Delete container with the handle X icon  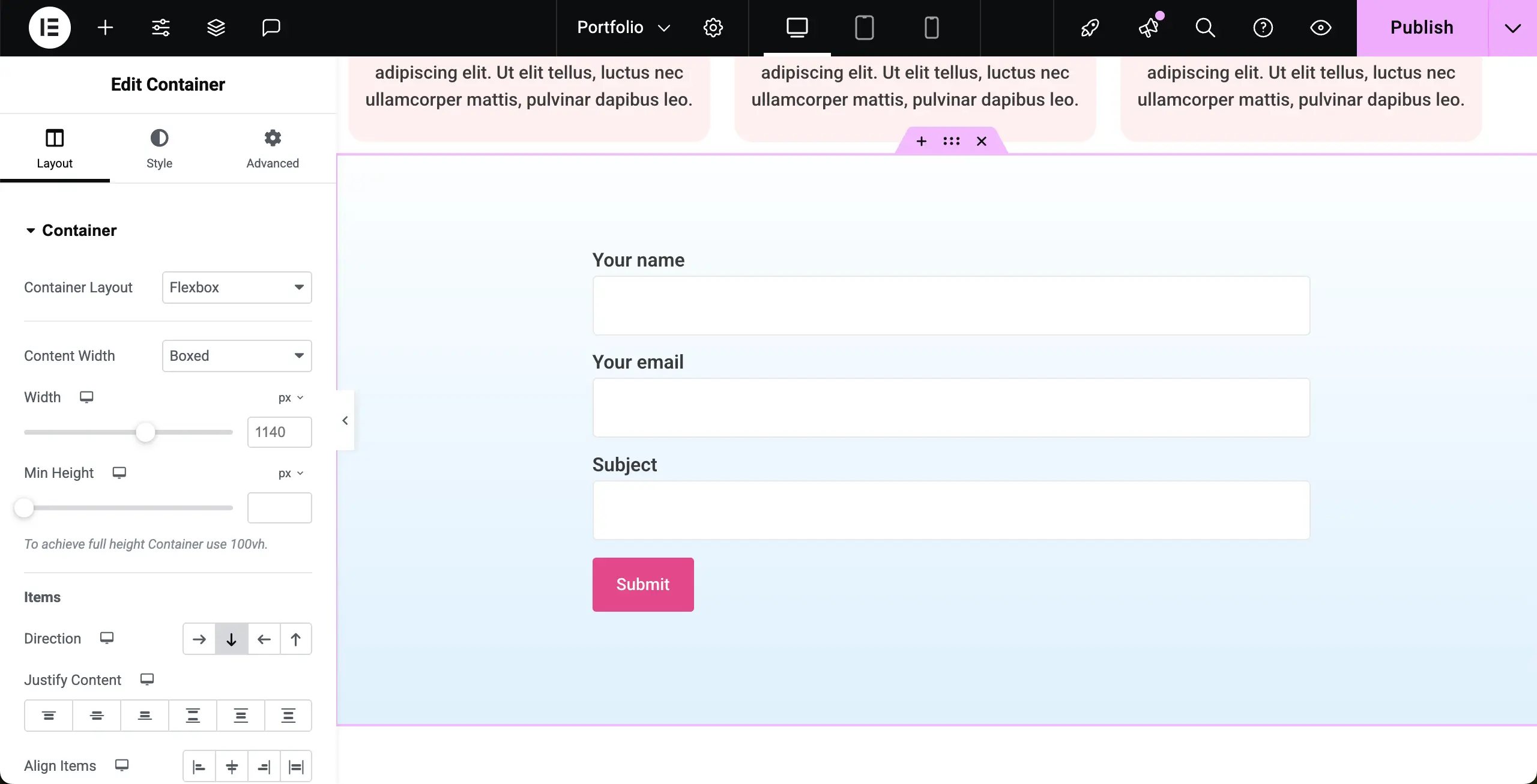click(x=982, y=141)
